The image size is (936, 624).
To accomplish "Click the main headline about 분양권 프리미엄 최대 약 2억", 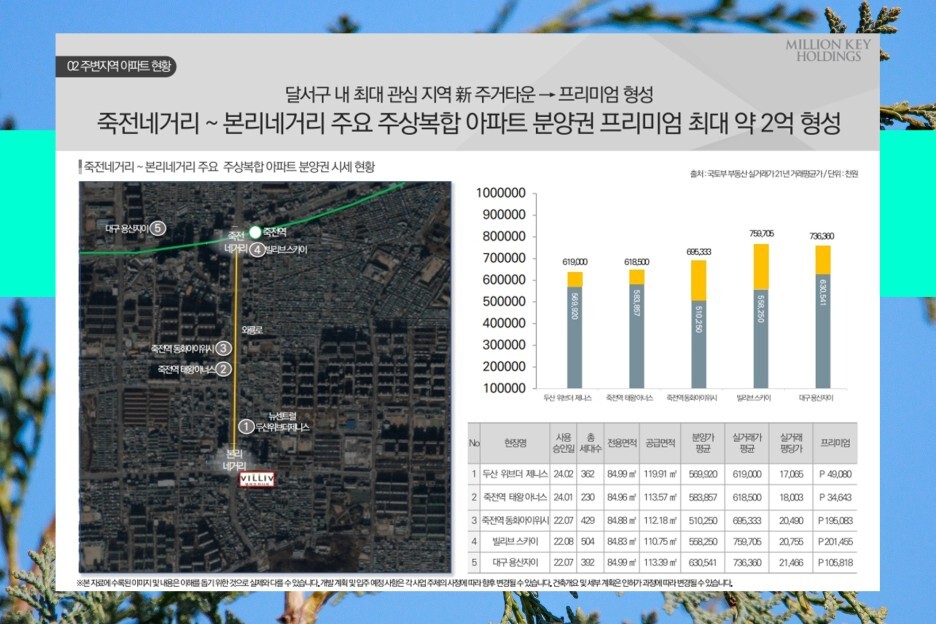I will tap(469, 123).
